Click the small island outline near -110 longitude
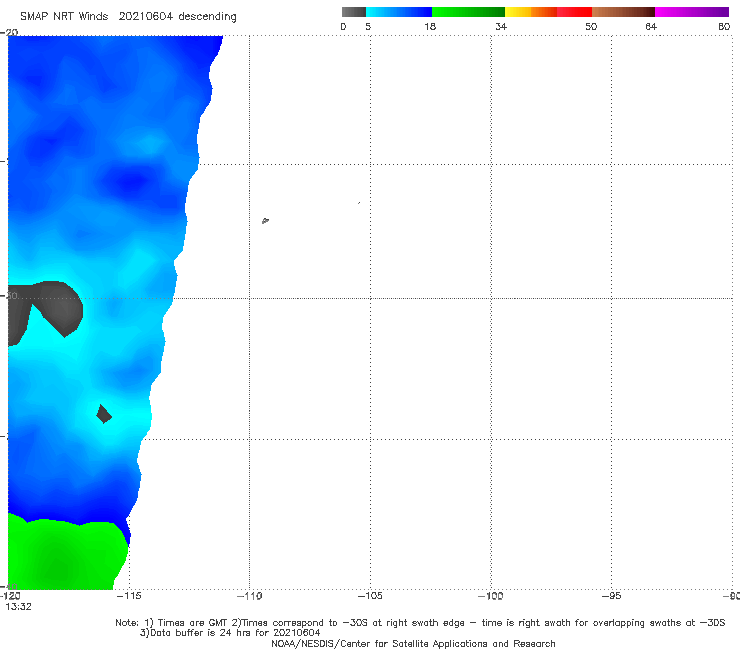This screenshot has width=740, height=650. coord(265,220)
